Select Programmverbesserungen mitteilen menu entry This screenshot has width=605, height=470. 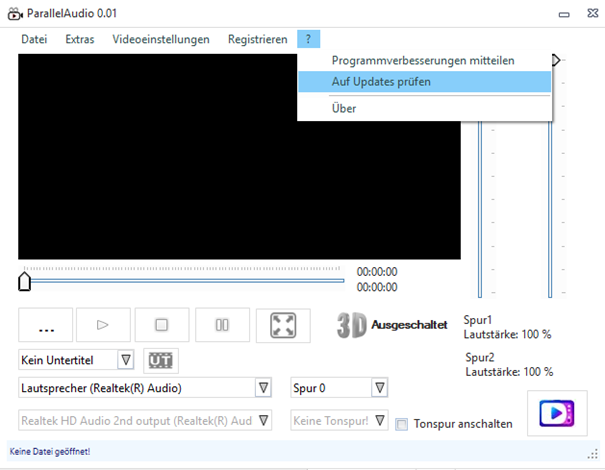tap(424, 61)
